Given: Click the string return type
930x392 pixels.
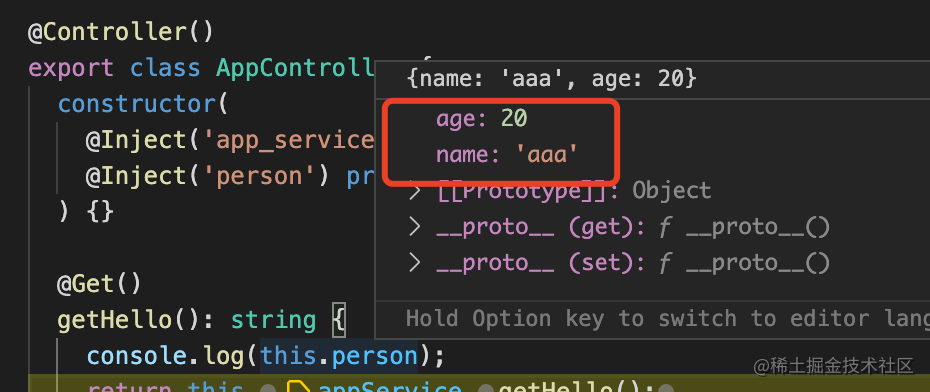Looking at the screenshot, I should point(273,321).
